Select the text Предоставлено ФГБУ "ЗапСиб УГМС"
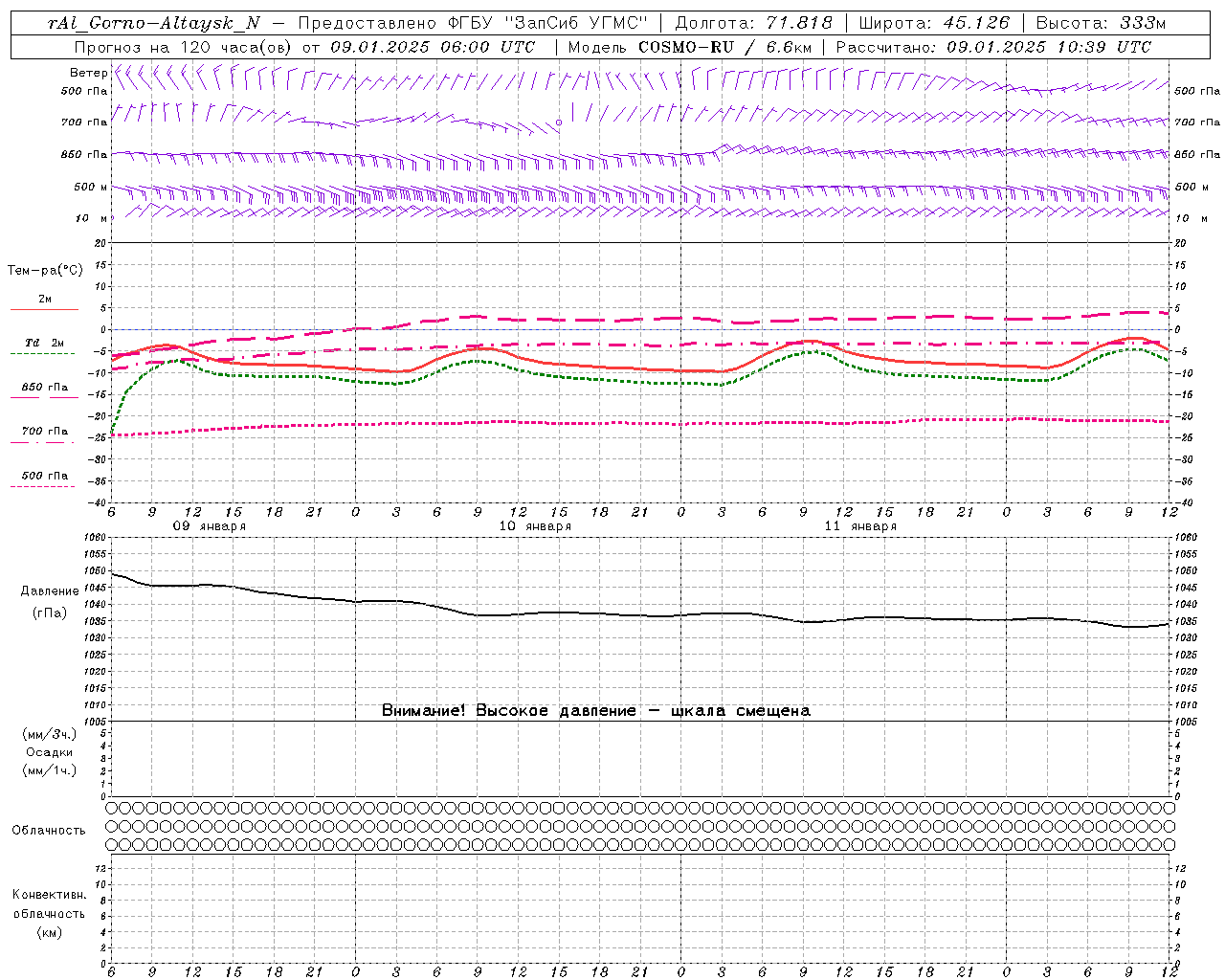This screenshot has height=980, width=1225. (473, 23)
